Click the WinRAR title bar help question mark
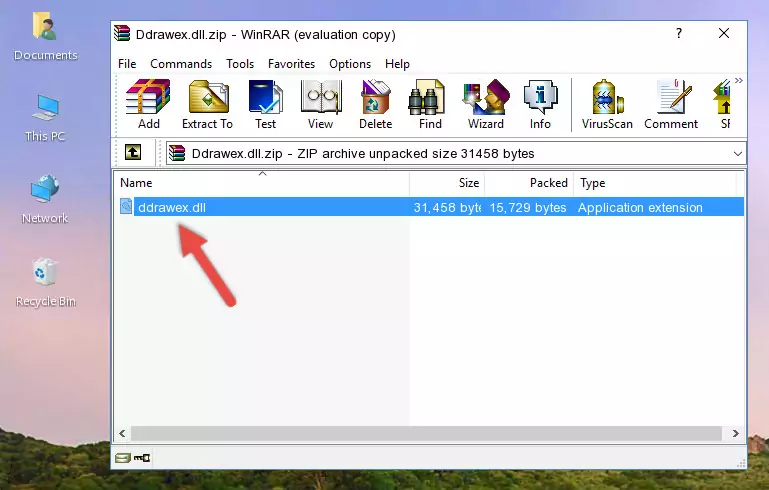Viewport: 769px width, 490px height. [x=679, y=33]
